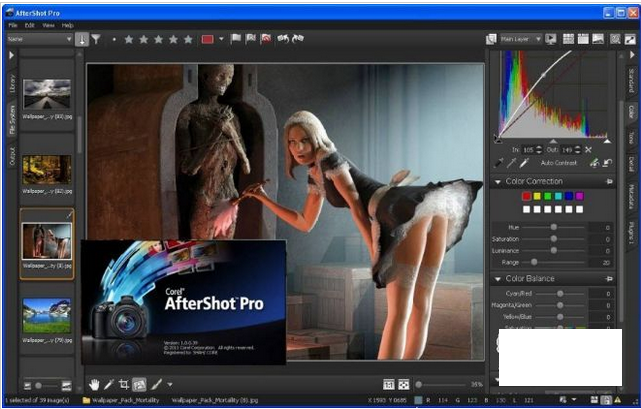Open the brush tool dropdown arrow
Image resolution: width=641 pixels, height=409 pixels.
click(x=170, y=384)
